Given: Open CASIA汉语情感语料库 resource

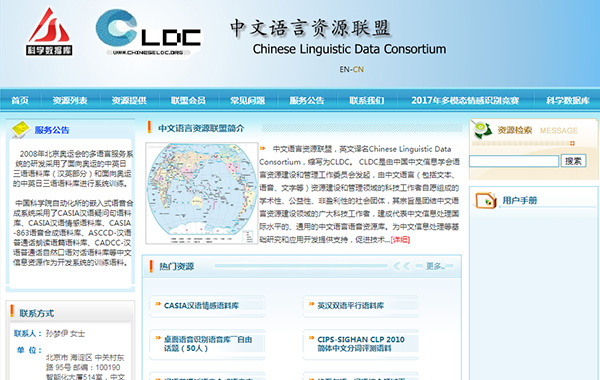Looking at the screenshot, I should (201, 305).
